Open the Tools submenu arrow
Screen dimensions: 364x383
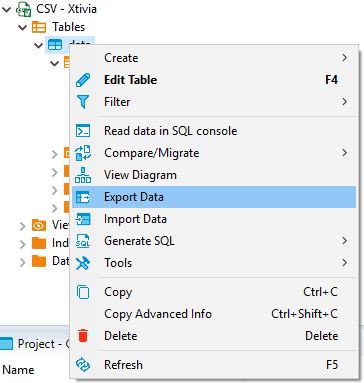[x=345, y=263]
